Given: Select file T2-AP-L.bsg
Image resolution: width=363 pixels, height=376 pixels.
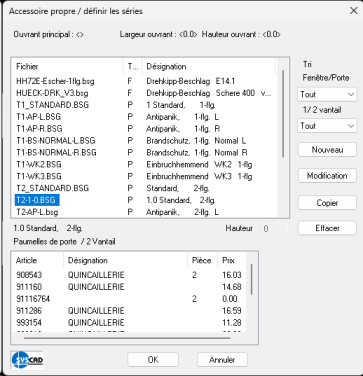Looking at the screenshot, I should 37,212.
